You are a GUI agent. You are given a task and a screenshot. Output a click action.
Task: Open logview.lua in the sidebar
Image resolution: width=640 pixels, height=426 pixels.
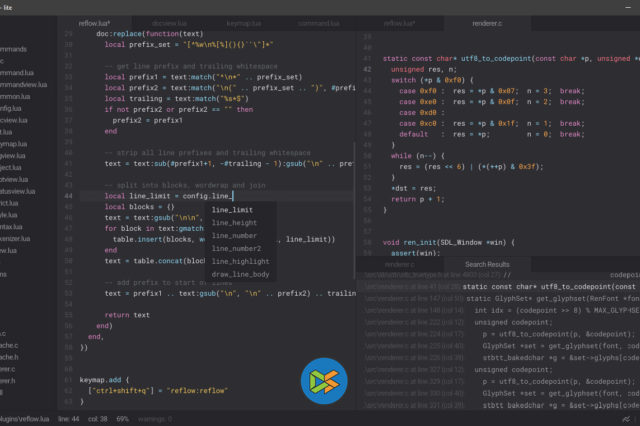(x=13, y=155)
